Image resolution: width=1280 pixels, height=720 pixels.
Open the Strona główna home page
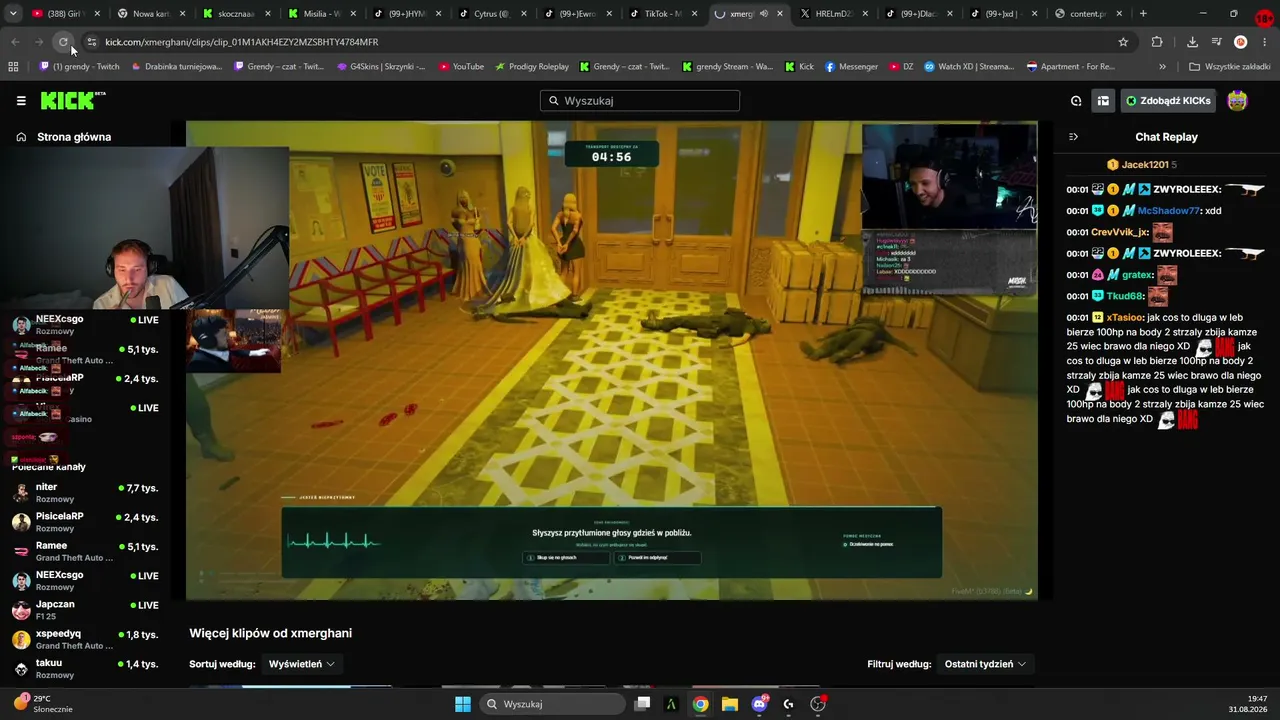tap(64, 137)
